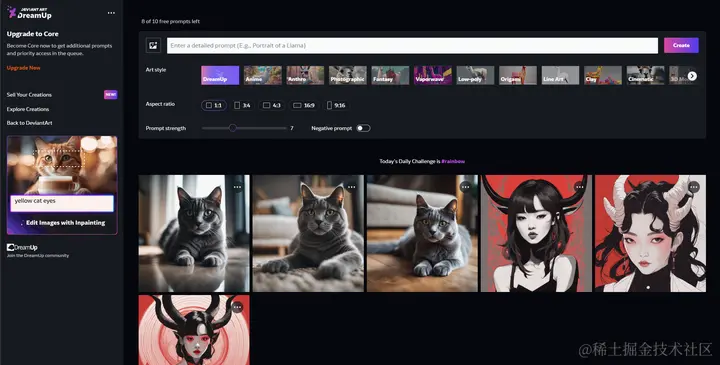Open Sell Your Creations
Viewport: 720px width, 365px height.
pyautogui.click(x=29, y=95)
